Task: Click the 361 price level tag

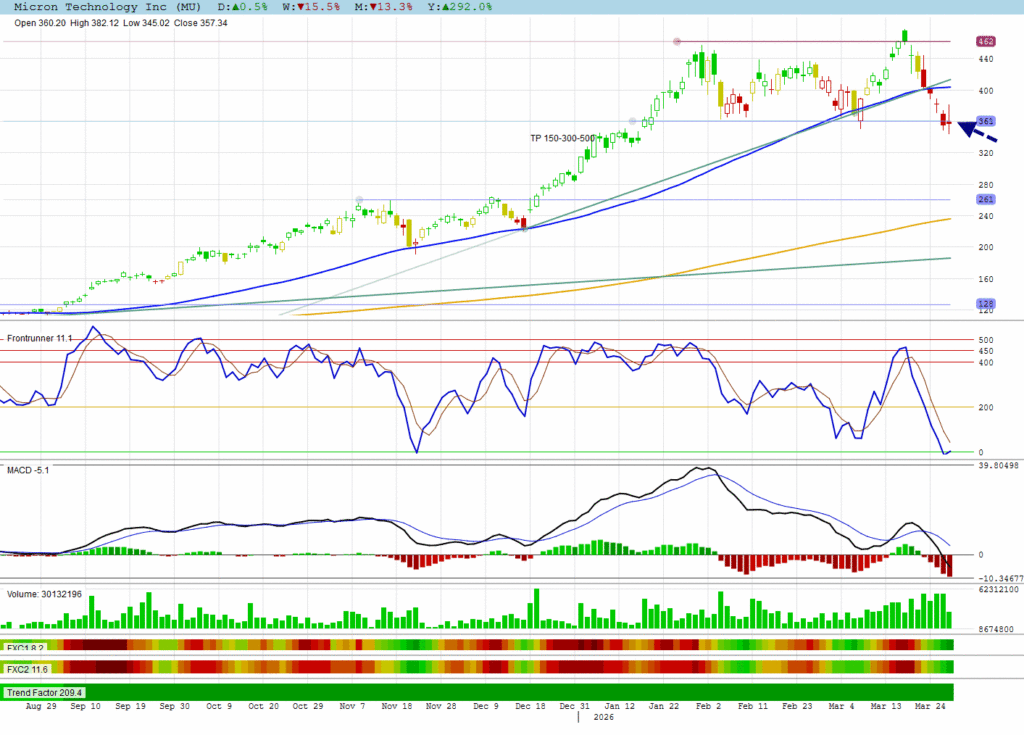Action: click(984, 121)
